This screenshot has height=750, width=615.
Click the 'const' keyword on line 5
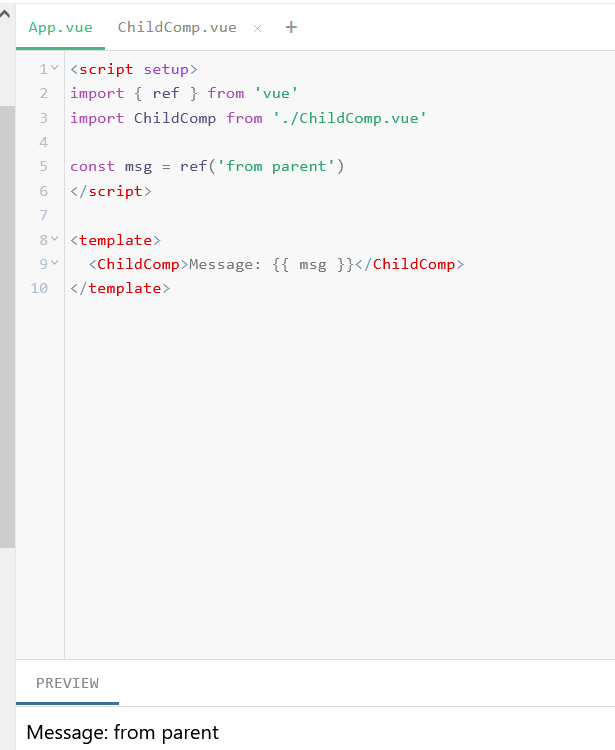click(92, 166)
